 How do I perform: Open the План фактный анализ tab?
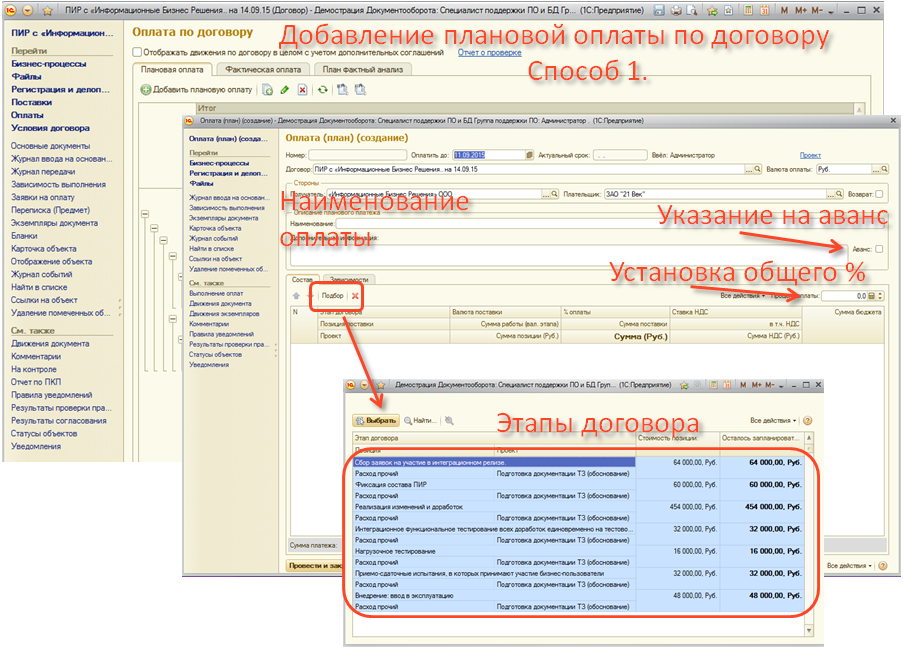361,70
